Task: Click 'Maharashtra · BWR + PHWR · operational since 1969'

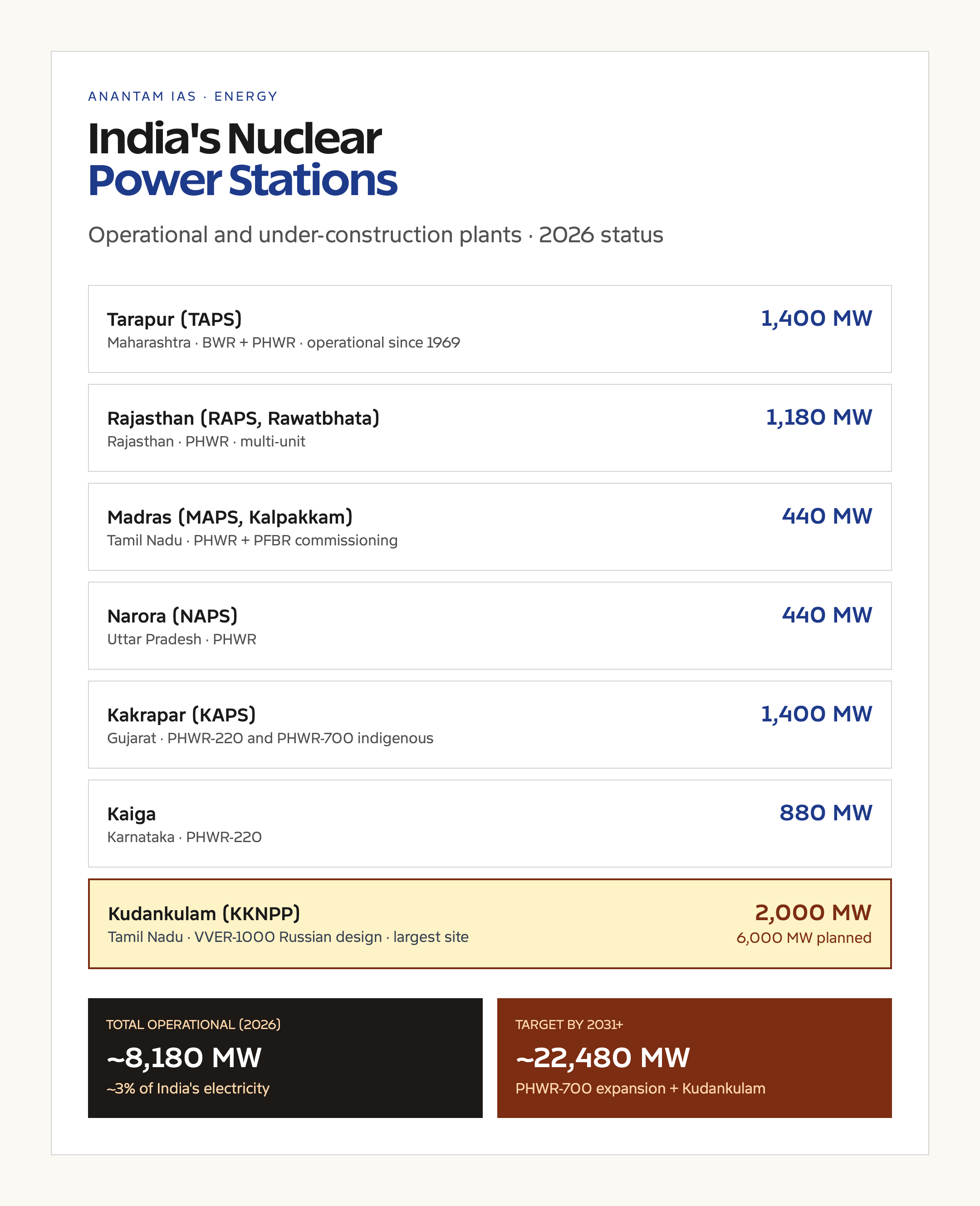Action: (x=284, y=343)
